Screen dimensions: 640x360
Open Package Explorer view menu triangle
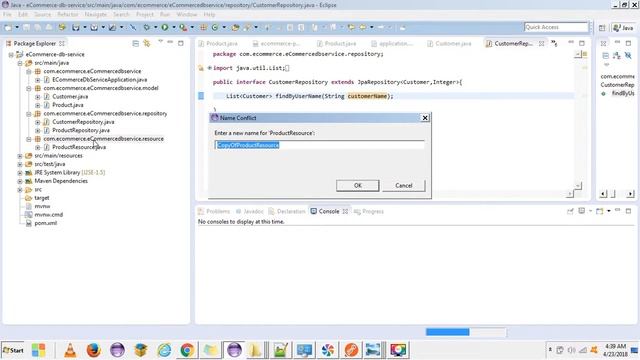(160, 42)
